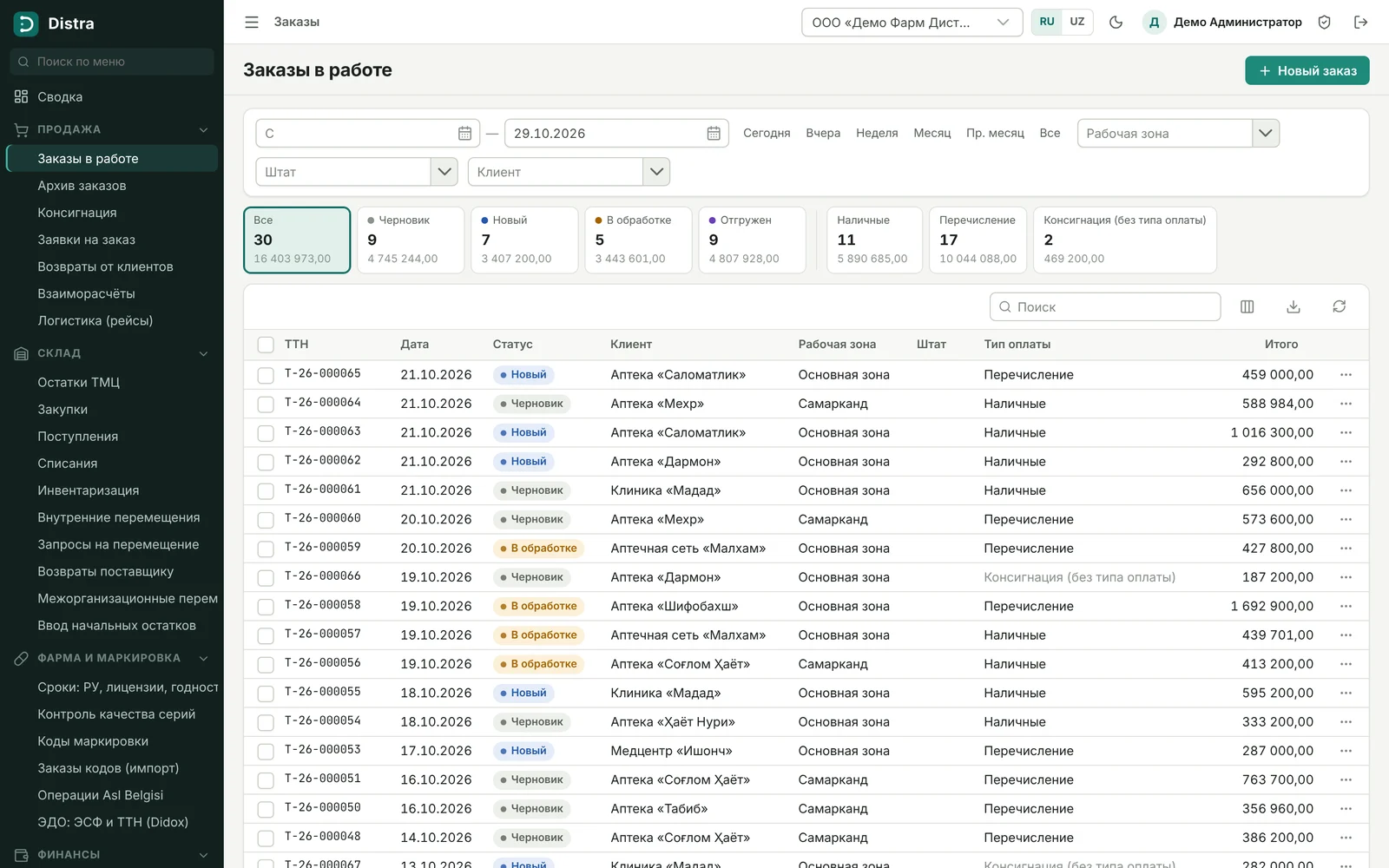Create a Новый заказ
Viewport: 1389px width, 868px height.
(x=1307, y=70)
